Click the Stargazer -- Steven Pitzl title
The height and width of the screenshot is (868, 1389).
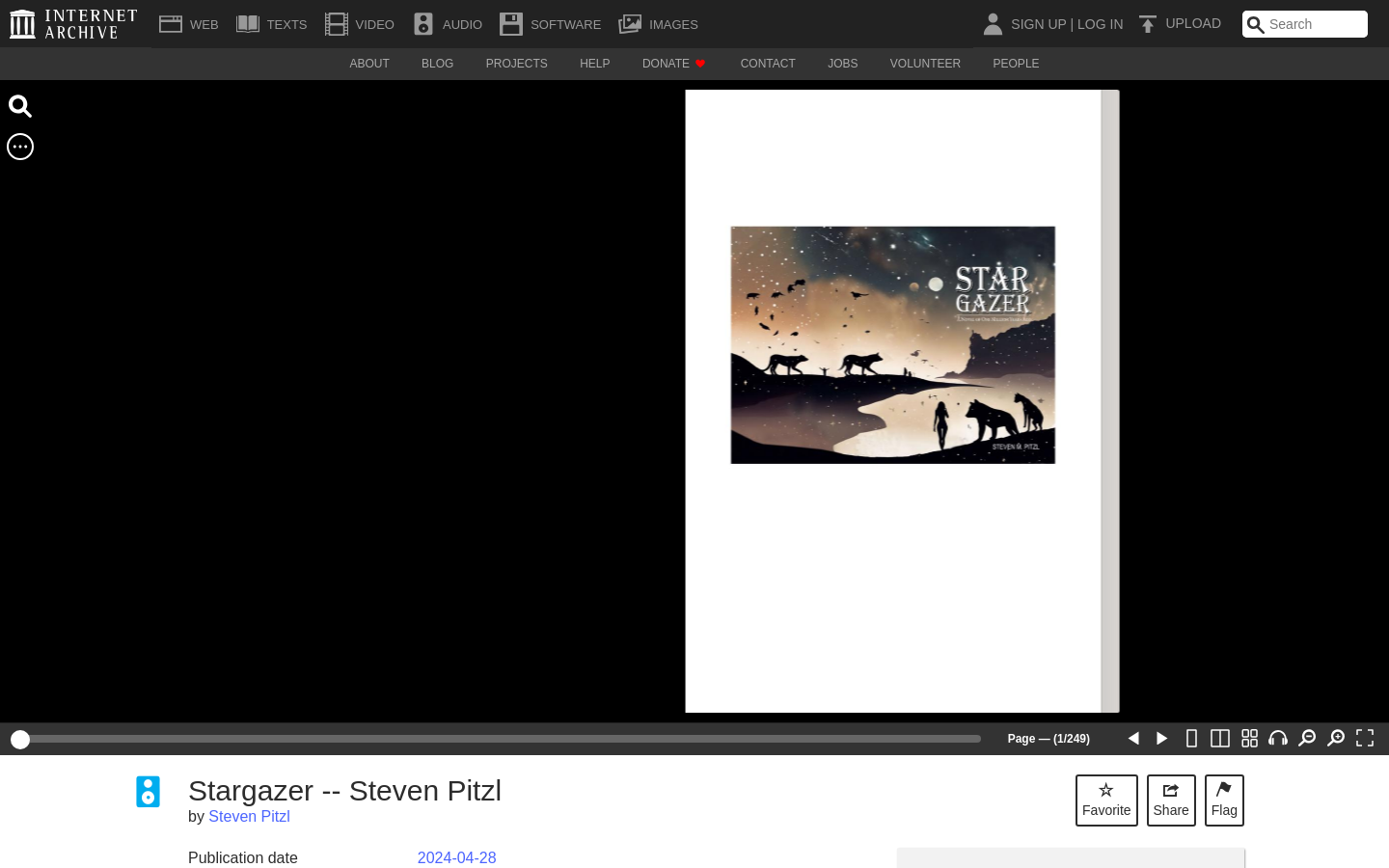(x=344, y=790)
